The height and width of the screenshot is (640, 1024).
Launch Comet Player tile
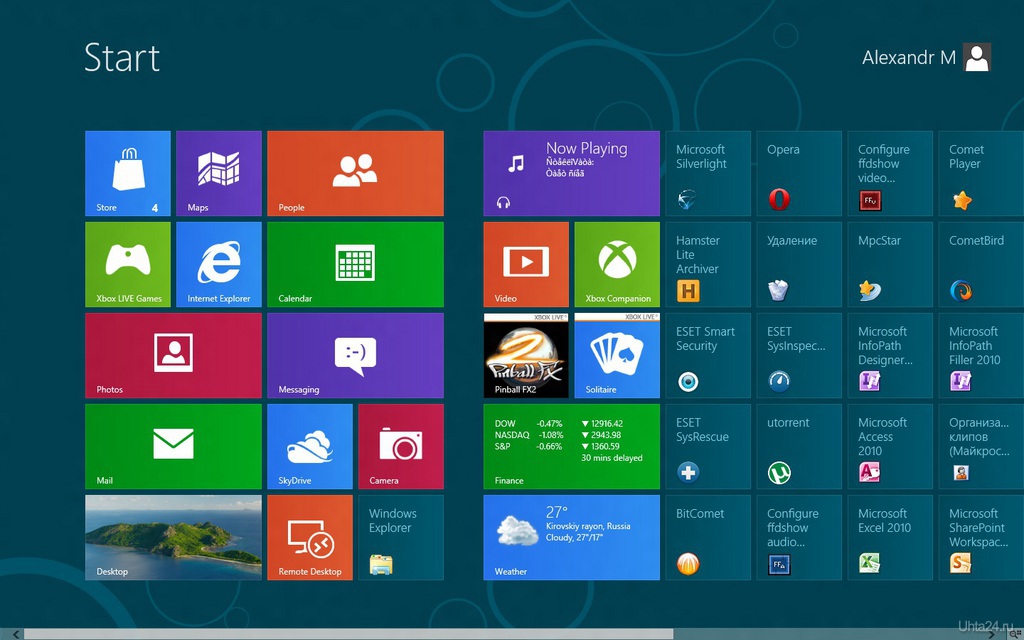point(981,173)
